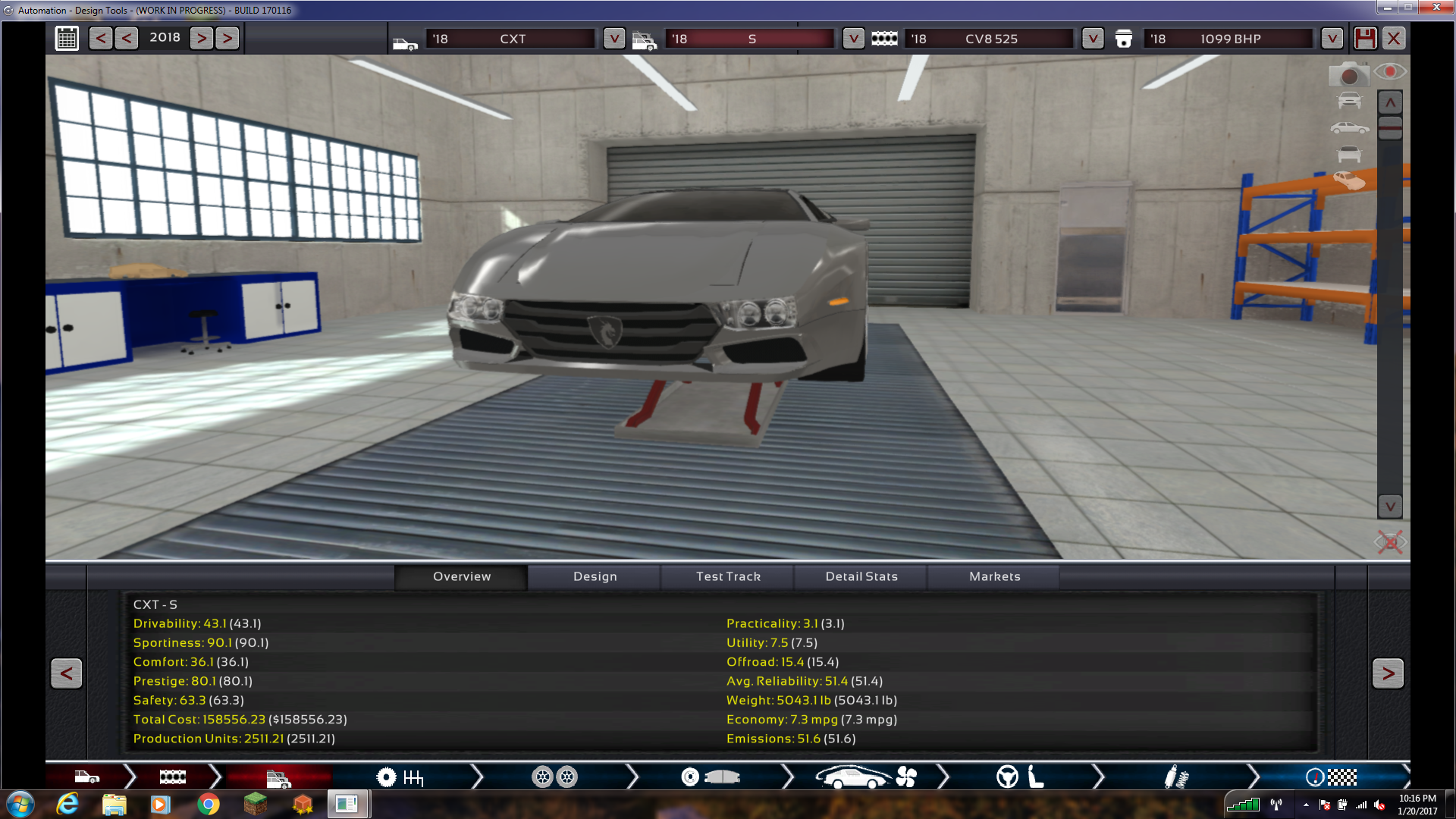This screenshot has width=1456, height=819.
Task: Switch to the Test Track tab
Action: click(x=728, y=576)
